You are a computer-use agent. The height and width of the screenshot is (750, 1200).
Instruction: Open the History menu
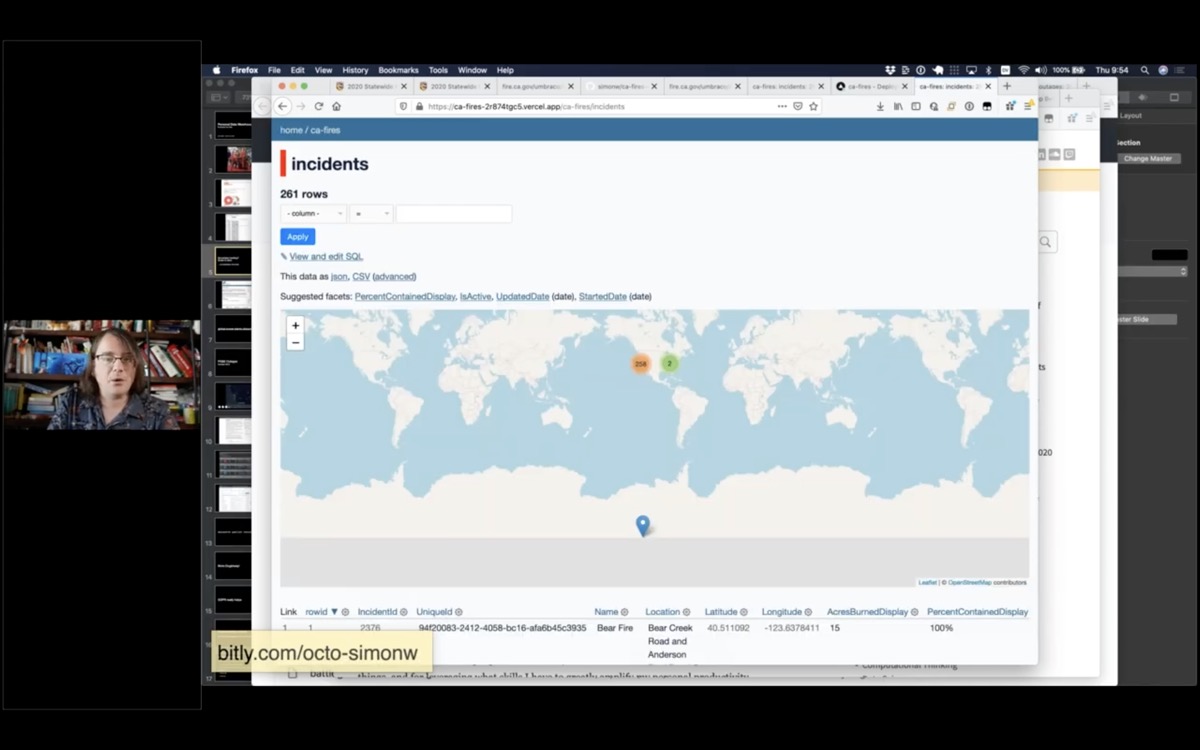point(355,70)
